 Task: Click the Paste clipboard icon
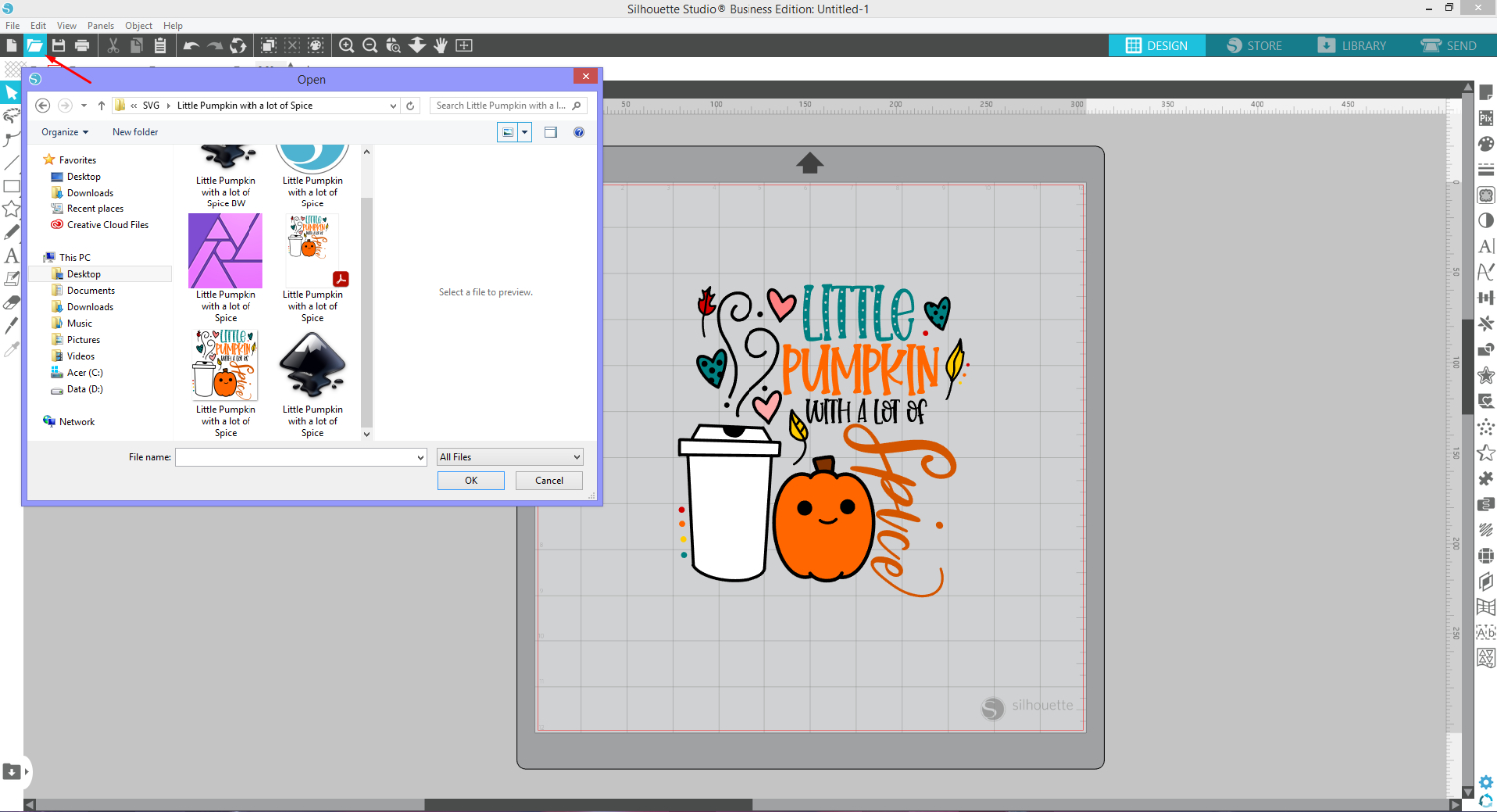[160, 45]
